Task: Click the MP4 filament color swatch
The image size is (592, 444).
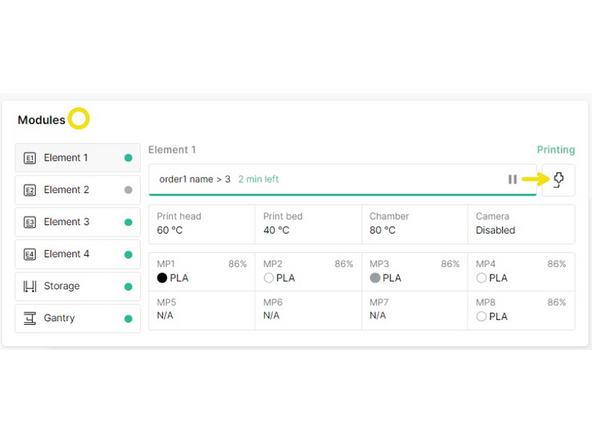Action: (x=481, y=278)
